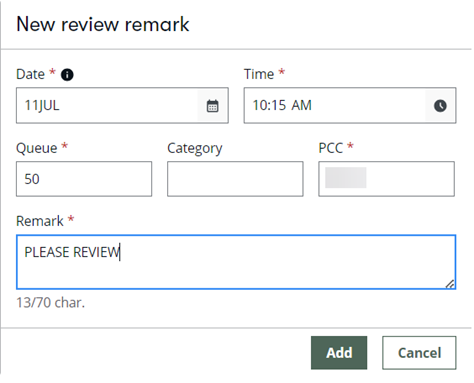Select the Queue field containing 50
Viewport: 474px width, 383px height.
click(x=84, y=179)
